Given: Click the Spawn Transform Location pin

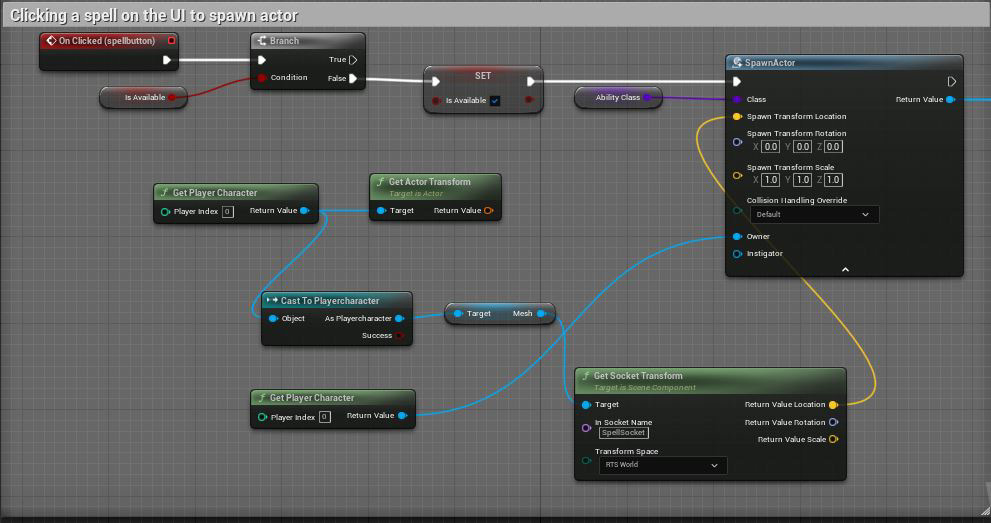Looking at the screenshot, I should click(737, 116).
